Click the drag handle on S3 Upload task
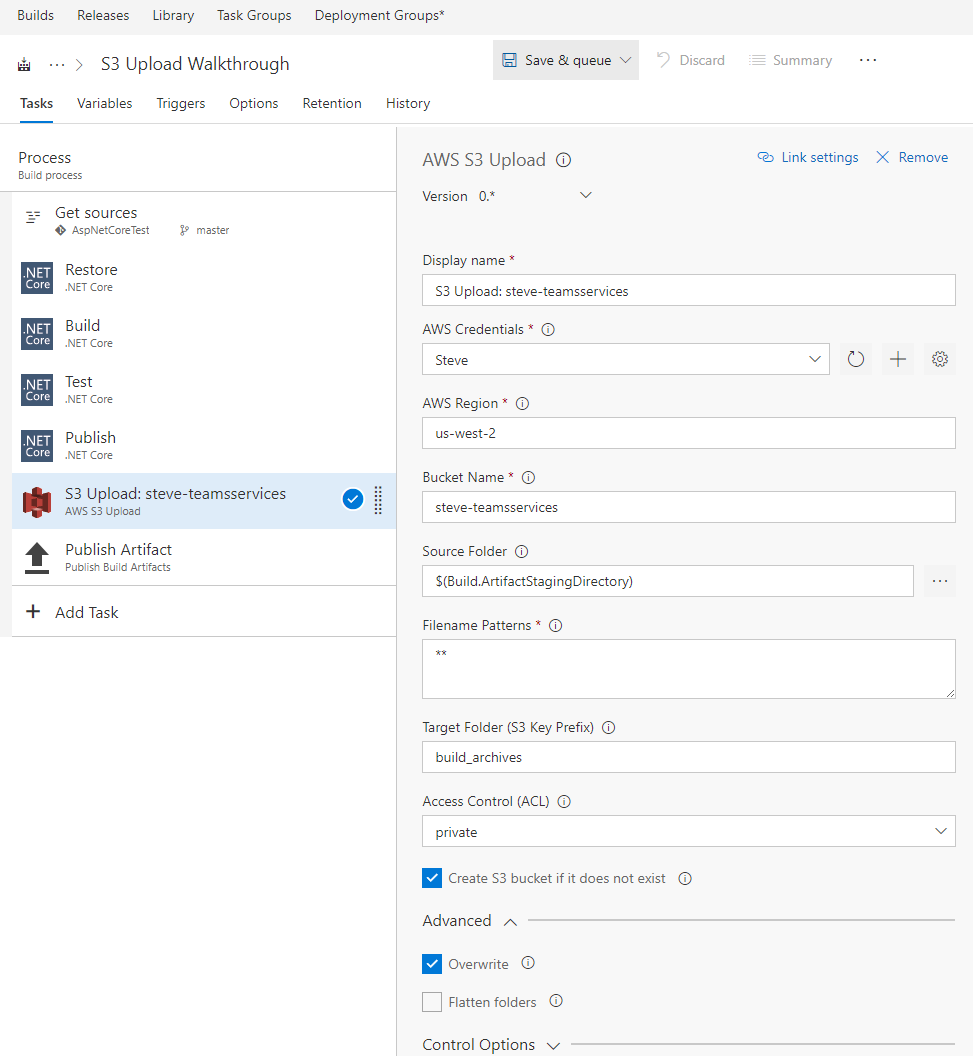This screenshot has width=973, height=1056. (x=378, y=500)
